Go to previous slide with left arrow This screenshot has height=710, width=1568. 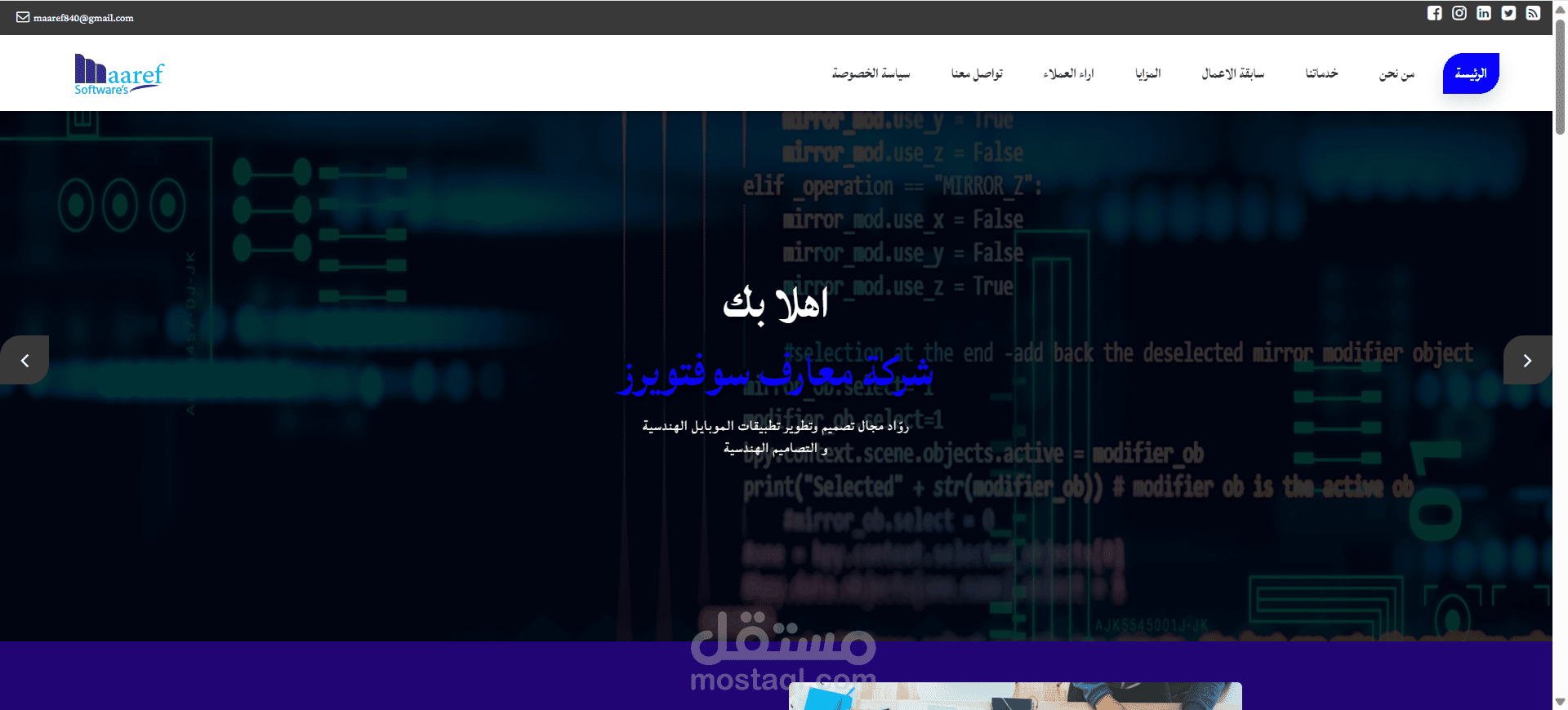click(x=24, y=360)
